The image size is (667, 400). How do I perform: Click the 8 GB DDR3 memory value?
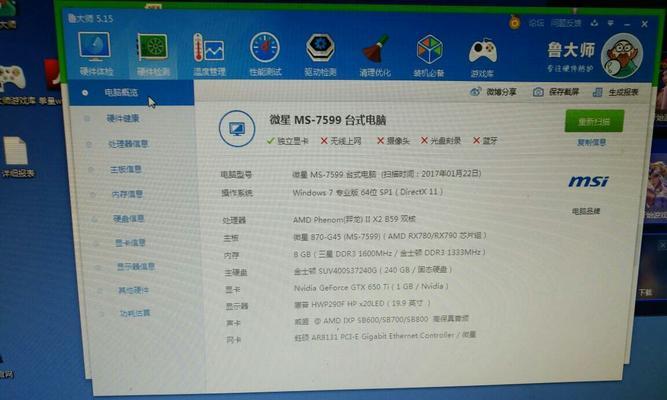pyautogui.click(x=389, y=253)
